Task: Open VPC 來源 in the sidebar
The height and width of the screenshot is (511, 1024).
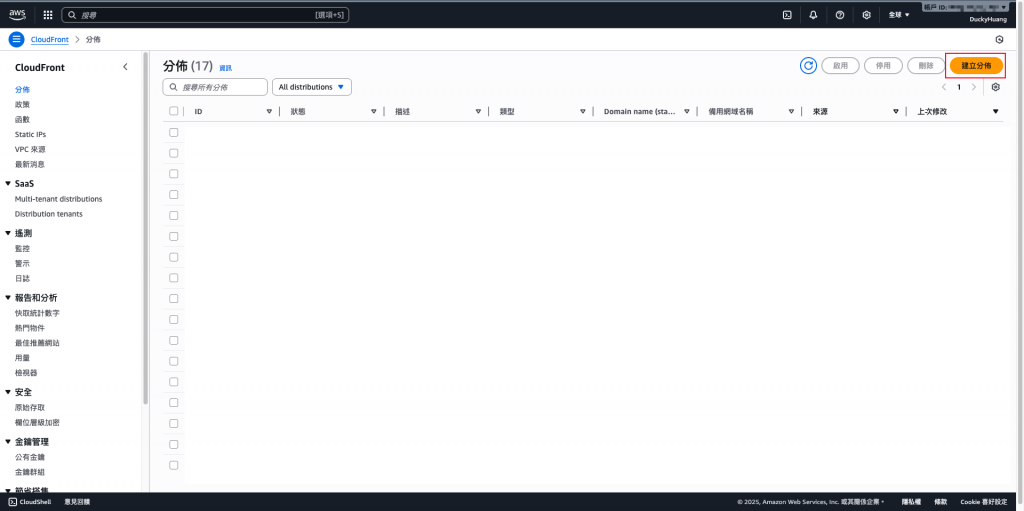Action: click(30, 150)
